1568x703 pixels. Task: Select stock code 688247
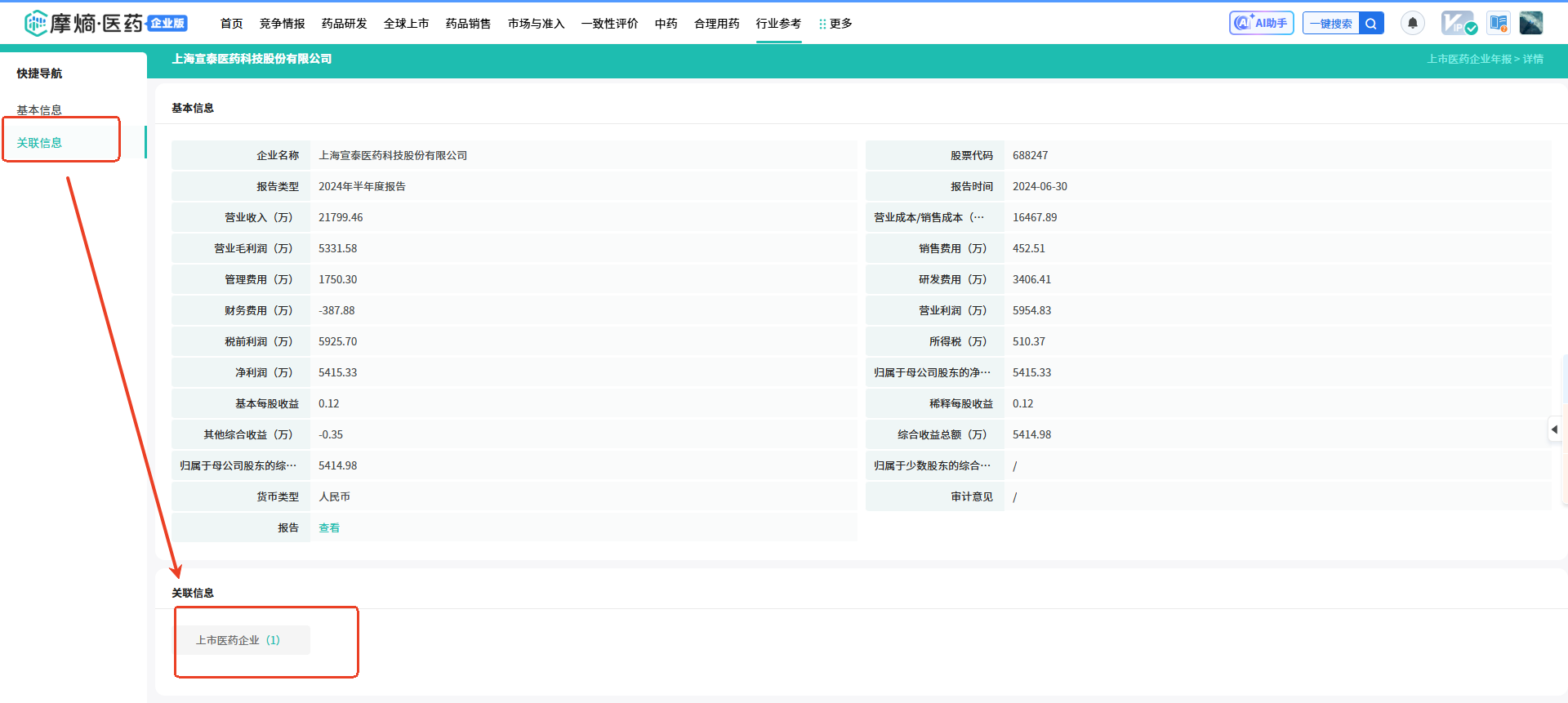coord(1031,155)
